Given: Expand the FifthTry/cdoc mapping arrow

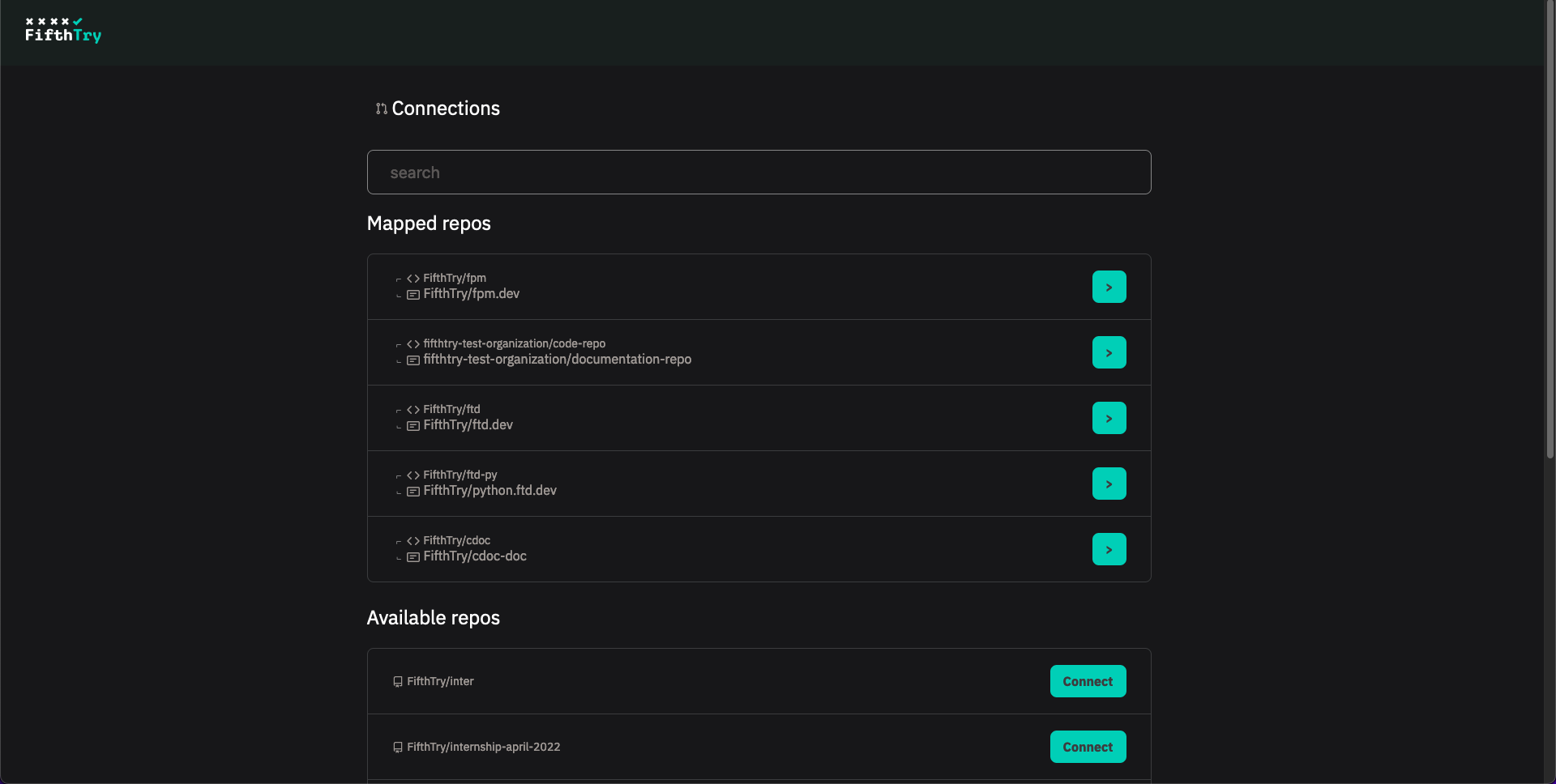Looking at the screenshot, I should tap(1109, 549).
